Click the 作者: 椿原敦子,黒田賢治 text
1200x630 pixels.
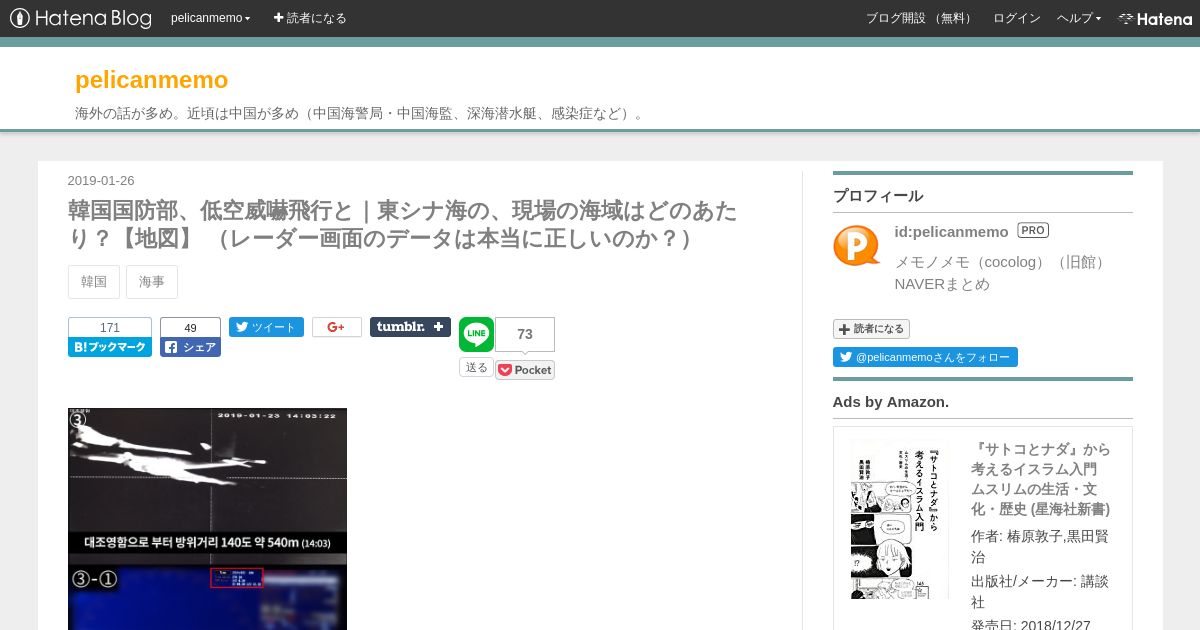tap(1040, 546)
